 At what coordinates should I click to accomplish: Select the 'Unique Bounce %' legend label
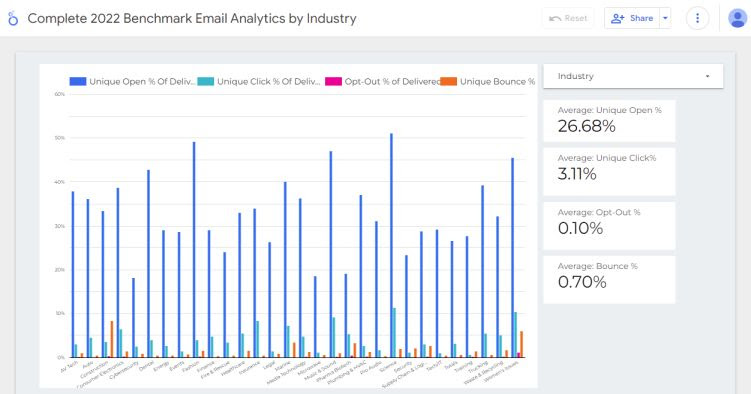point(498,81)
